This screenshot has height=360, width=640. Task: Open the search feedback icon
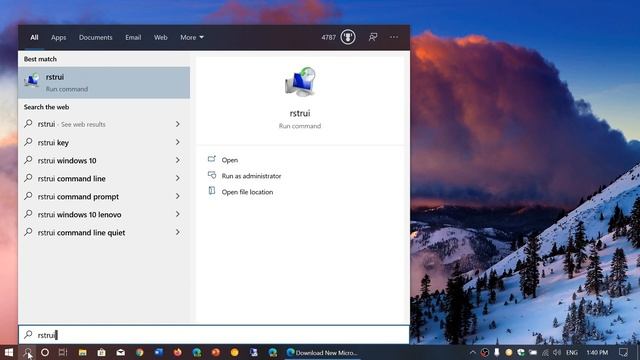373,37
